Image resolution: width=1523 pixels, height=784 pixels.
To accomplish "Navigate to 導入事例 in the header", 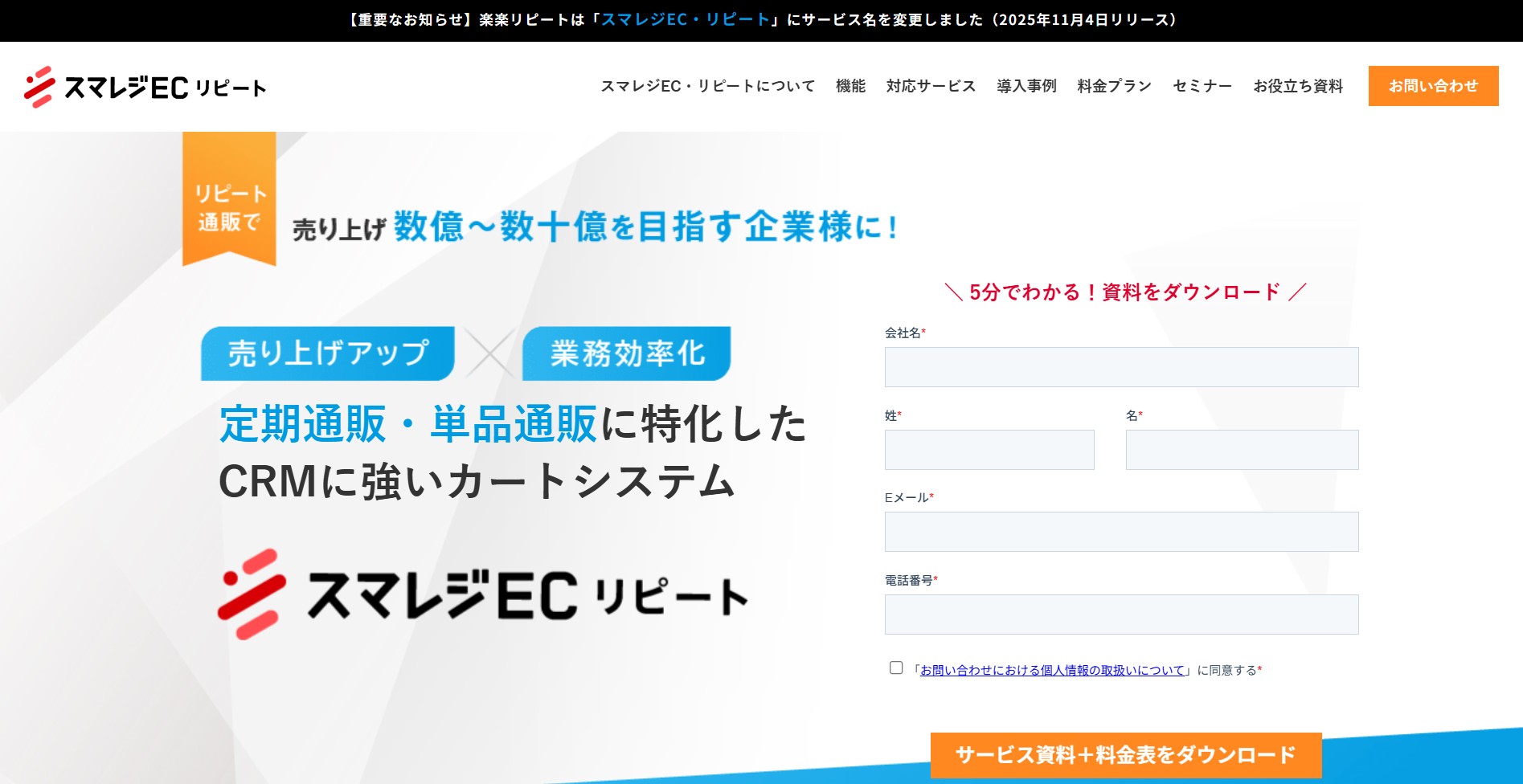I will click(1027, 86).
